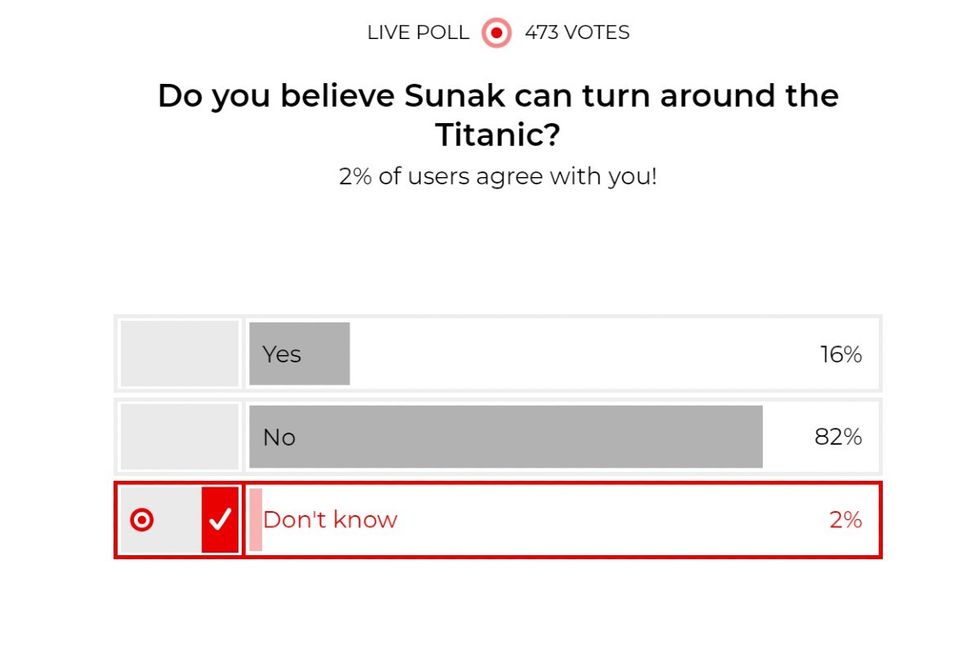Click the pink progress bar on Don't know

tap(255, 520)
